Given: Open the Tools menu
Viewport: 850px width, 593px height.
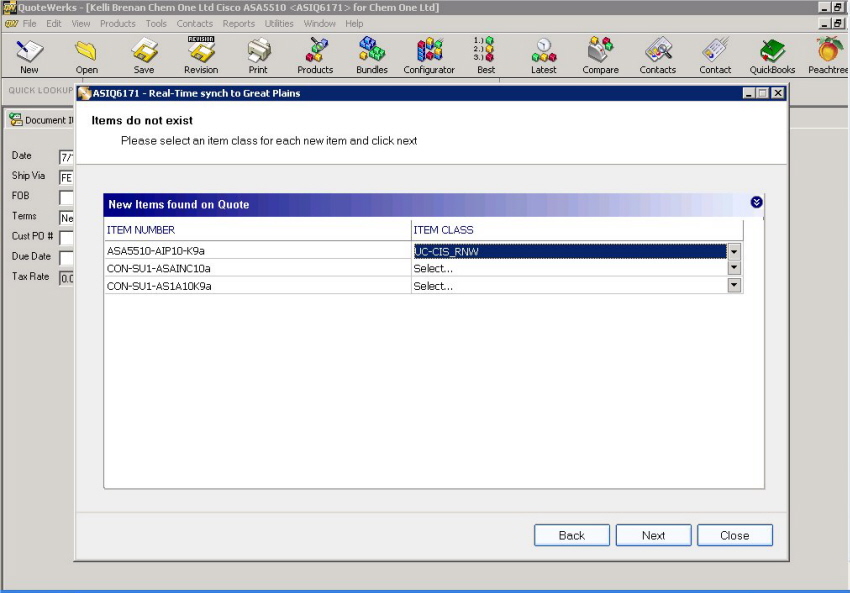Looking at the screenshot, I should pos(156,24).
